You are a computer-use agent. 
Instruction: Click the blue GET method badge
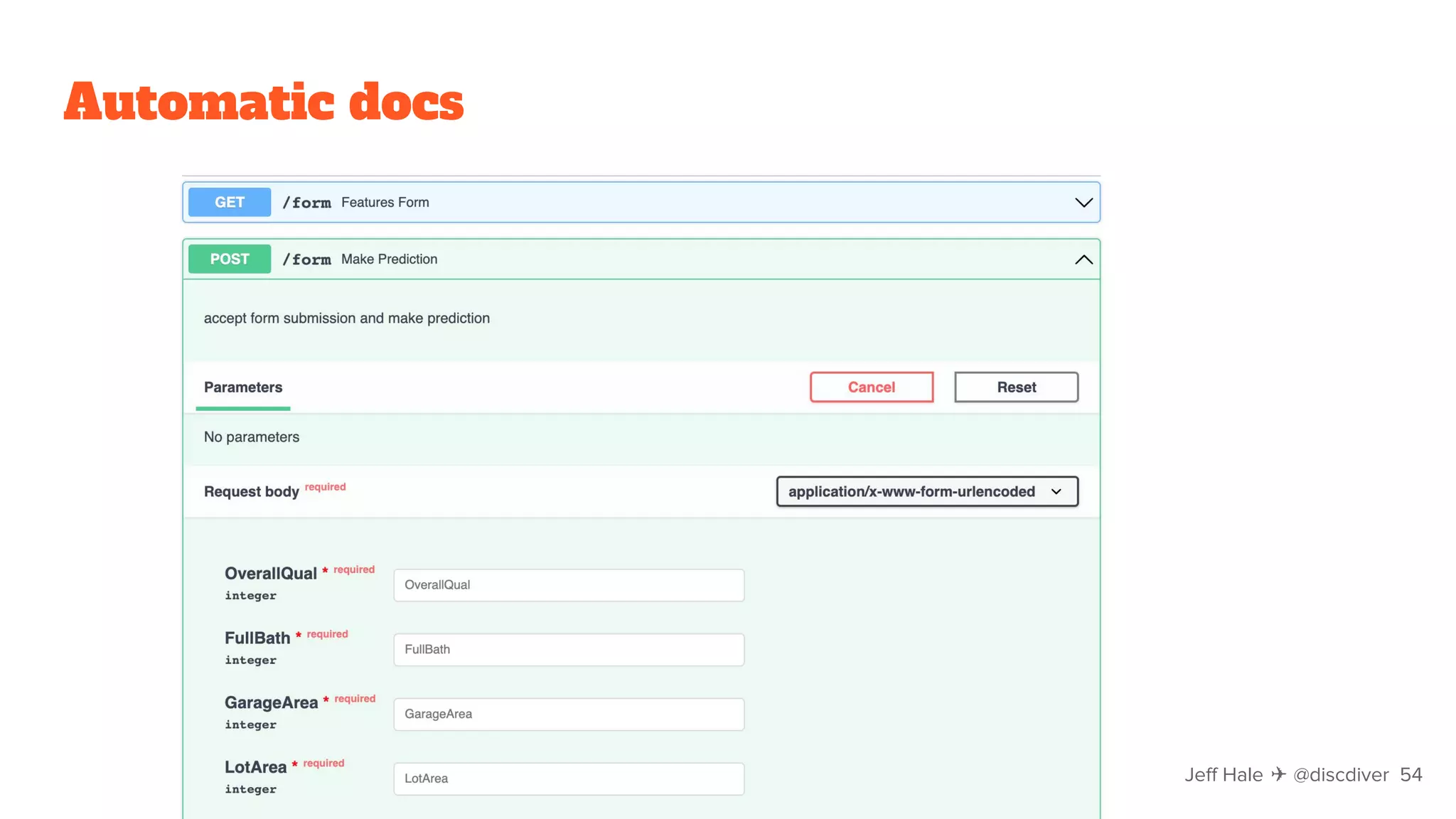(229, 202)
